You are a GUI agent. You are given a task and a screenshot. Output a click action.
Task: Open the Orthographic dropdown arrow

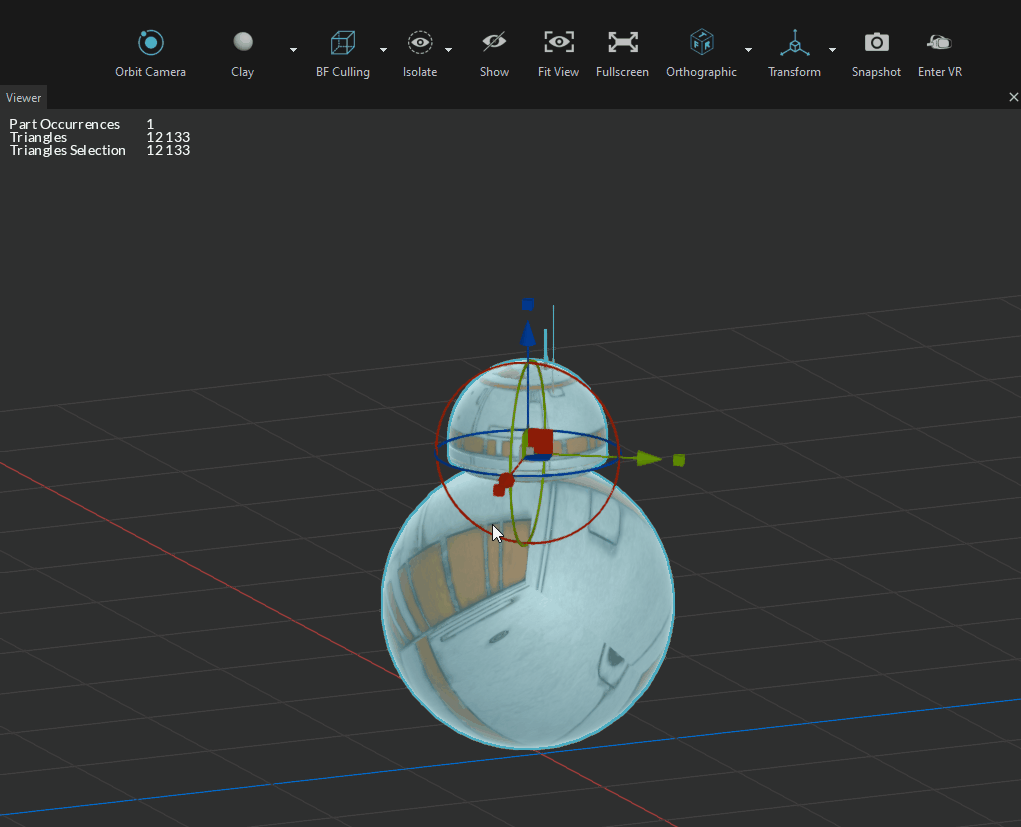click(x=747, y=49)
